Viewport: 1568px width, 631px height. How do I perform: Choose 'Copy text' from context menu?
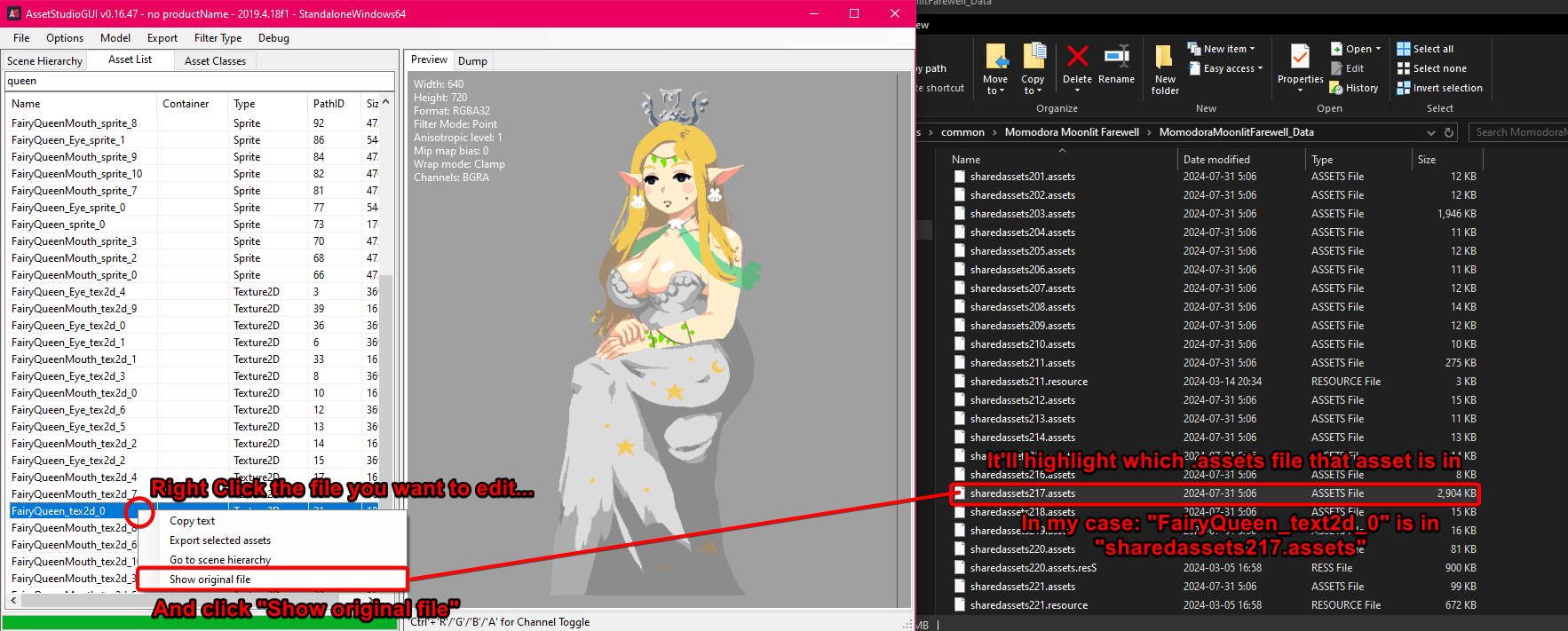pos(273,521)
